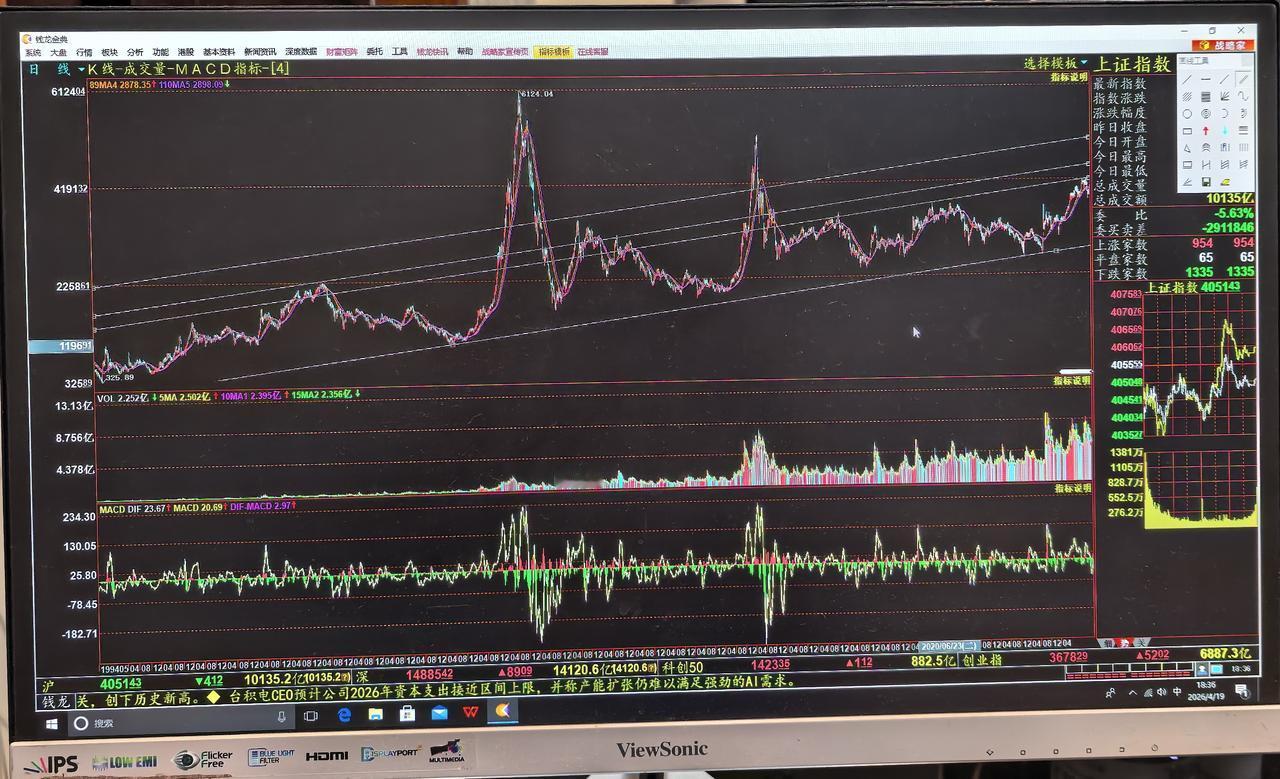The image size is (1280, 779).
Task: Open the 在线客服 link
Action: coord(592,52)
